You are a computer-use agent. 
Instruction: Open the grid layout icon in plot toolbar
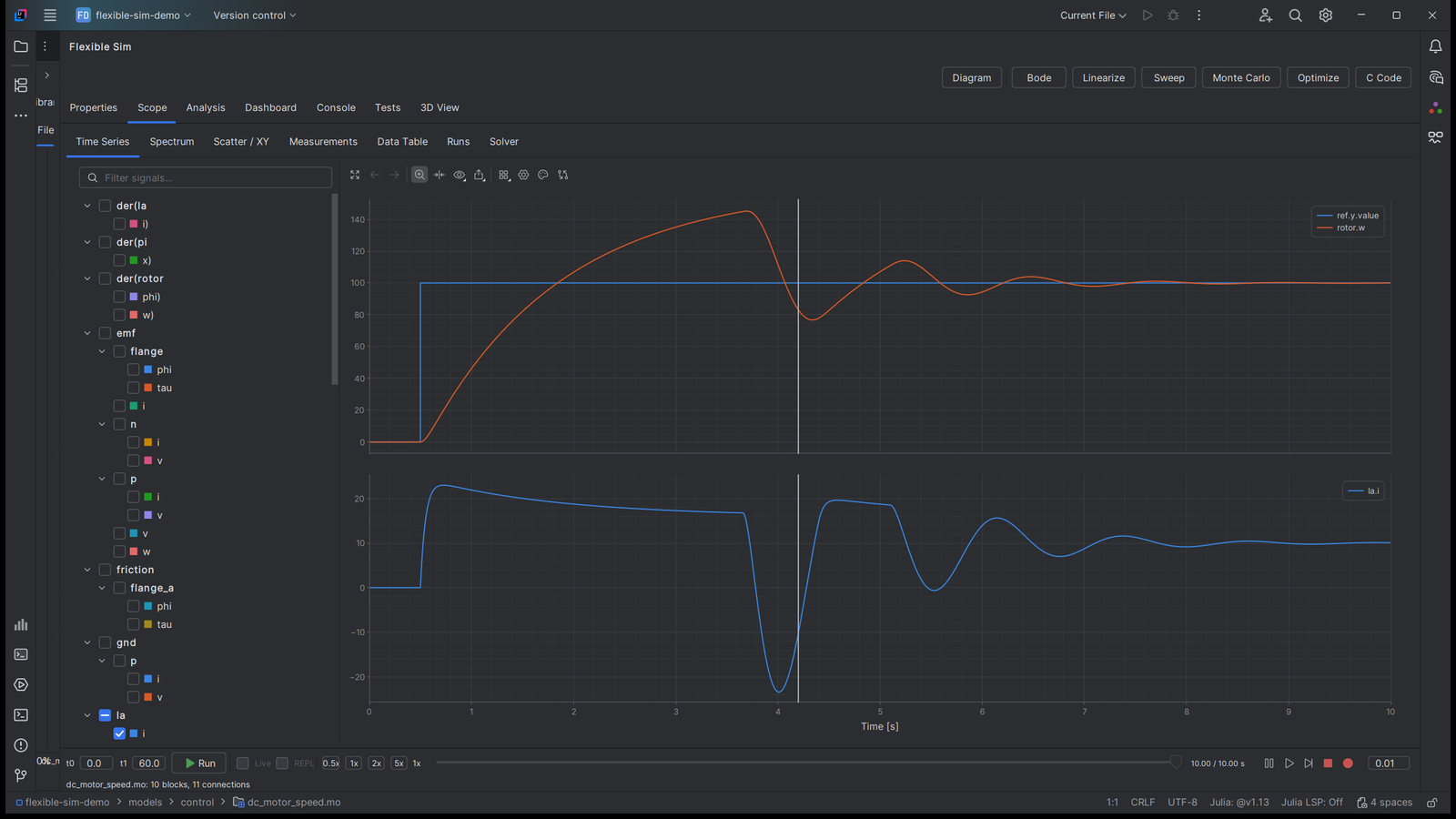click(504, 175)
